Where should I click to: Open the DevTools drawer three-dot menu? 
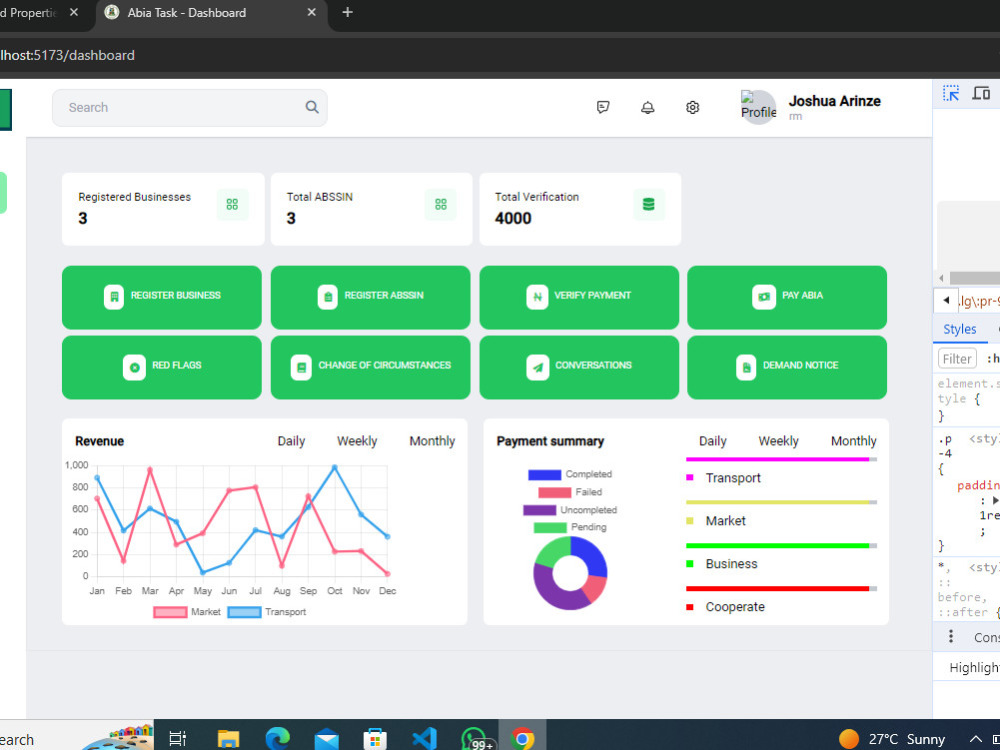click(x=951, y=637)
